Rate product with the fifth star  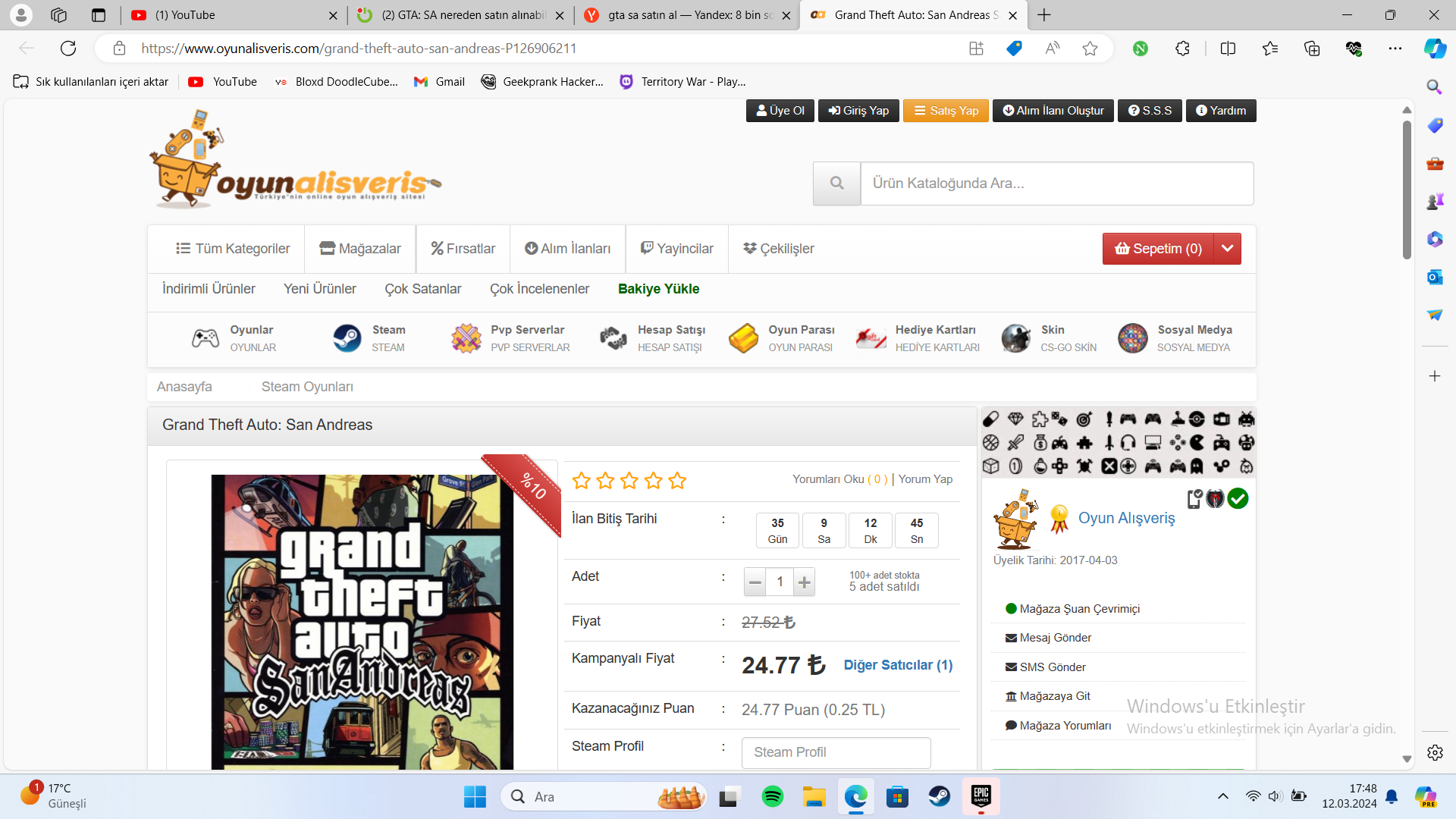pos(677,480)
